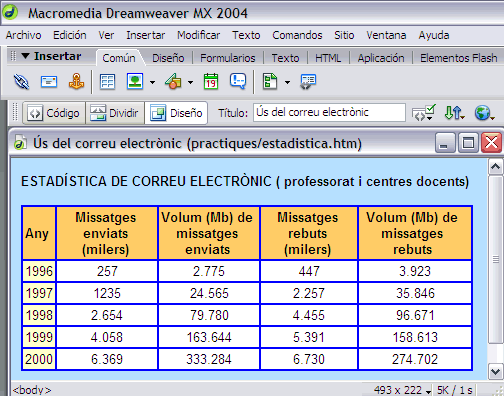Click the scroll up arrow
This screenshot has height=396, width=504.
495,167
